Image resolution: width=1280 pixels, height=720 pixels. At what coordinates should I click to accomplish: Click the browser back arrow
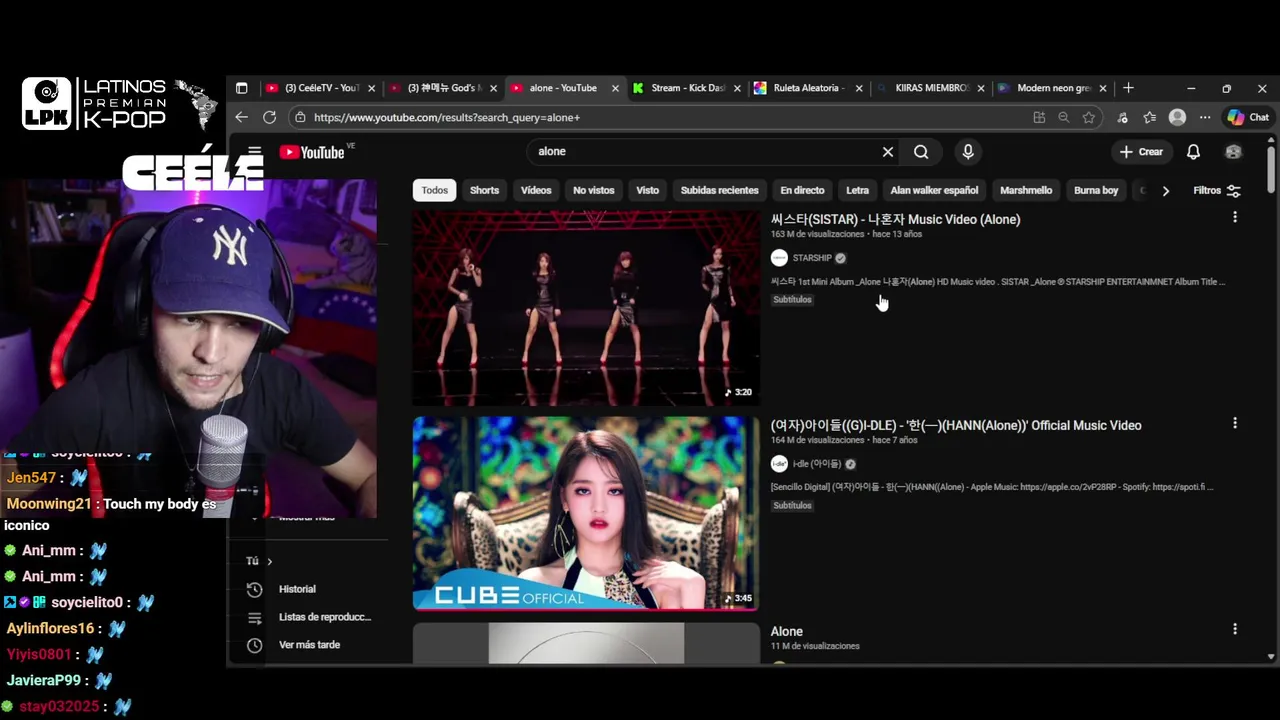[x=241, y=117]
